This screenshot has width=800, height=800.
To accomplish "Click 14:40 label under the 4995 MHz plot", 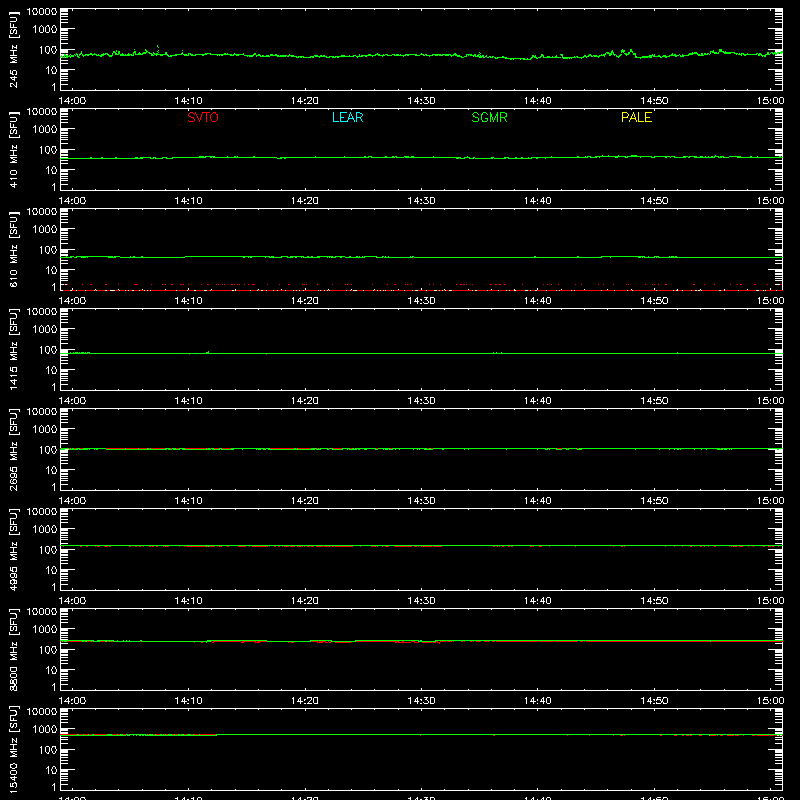I will pyautogui.click(x=538, y=601).
